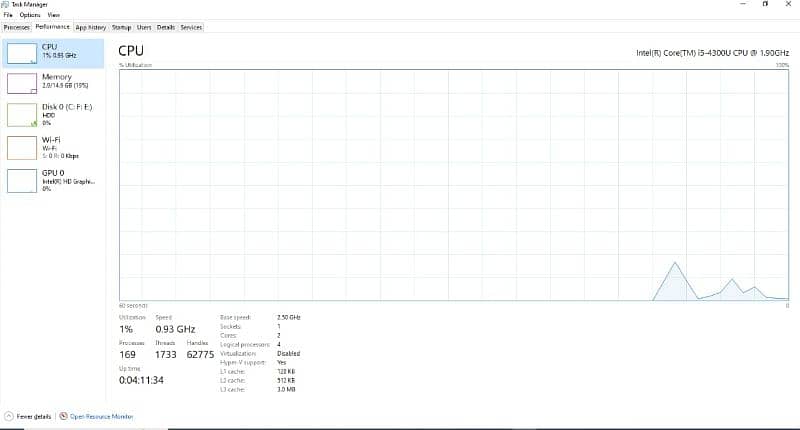
Task: Select the Disk 0 graph thumbnail
Action: (22, 115)
